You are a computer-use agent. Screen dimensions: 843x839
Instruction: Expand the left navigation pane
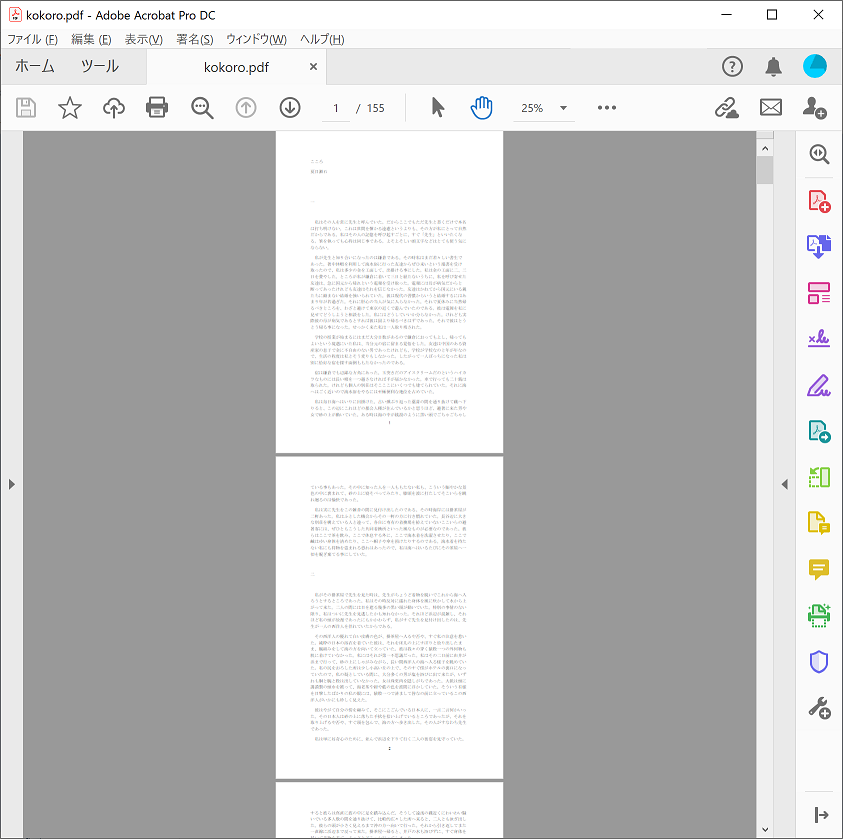11,484
